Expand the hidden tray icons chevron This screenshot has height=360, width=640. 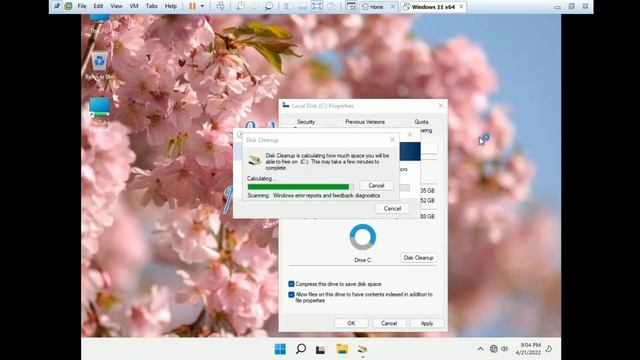point(480,349)
